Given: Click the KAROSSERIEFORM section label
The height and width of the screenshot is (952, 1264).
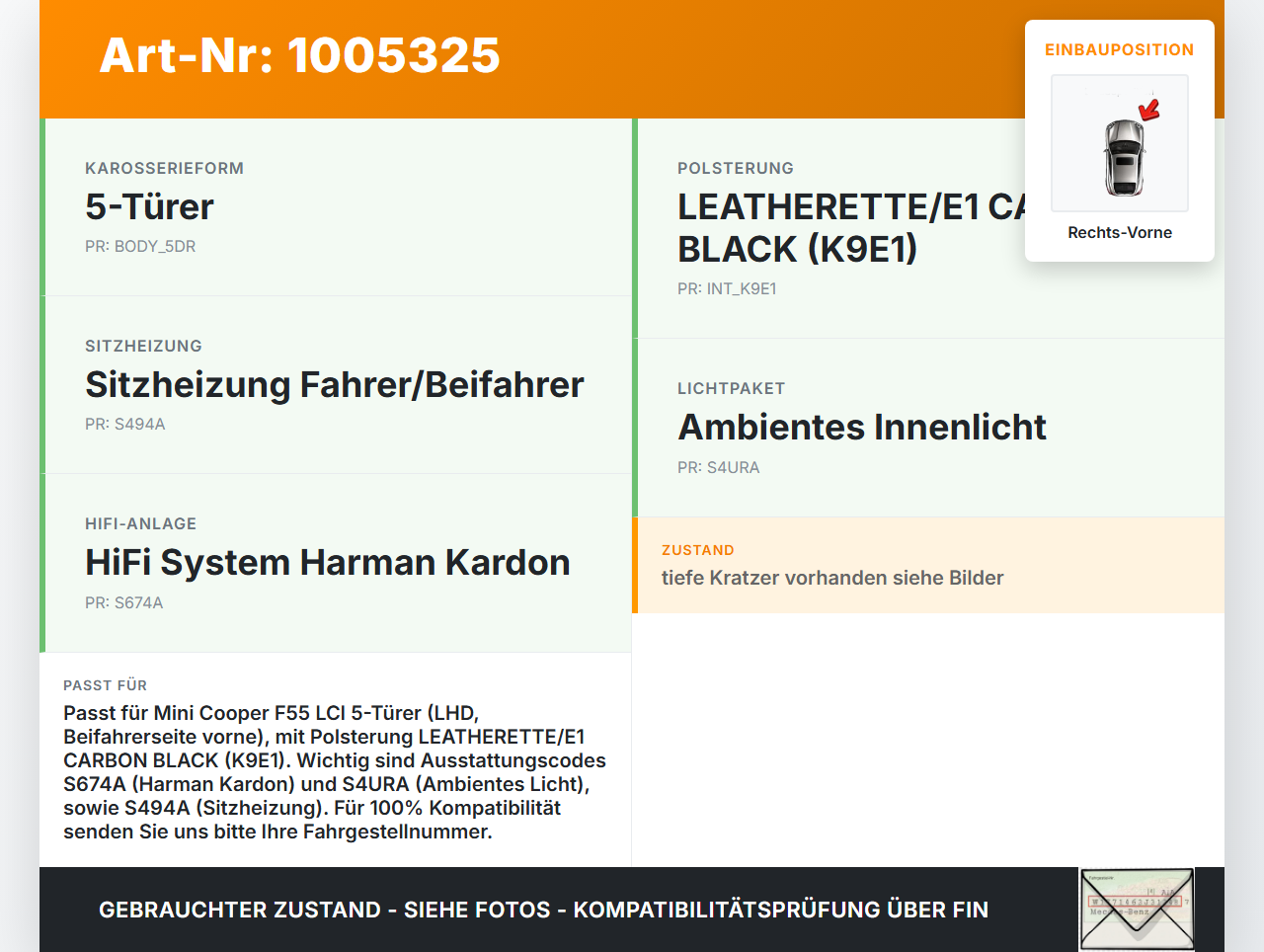Looking at the screenshot, I should pyautogui.click(x=164, y=168).
